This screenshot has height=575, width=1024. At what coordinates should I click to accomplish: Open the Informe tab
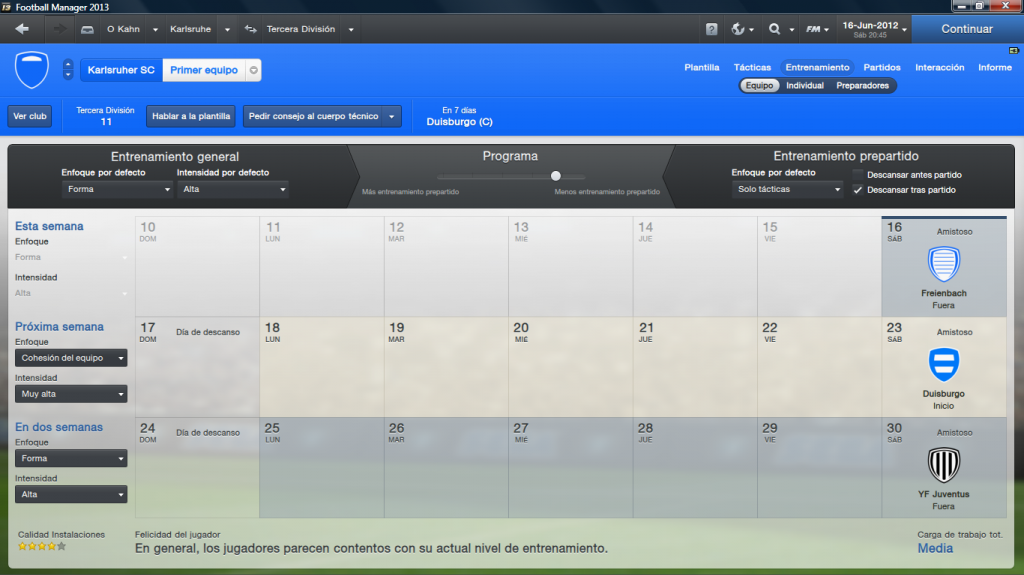click(x=995, y=67)
